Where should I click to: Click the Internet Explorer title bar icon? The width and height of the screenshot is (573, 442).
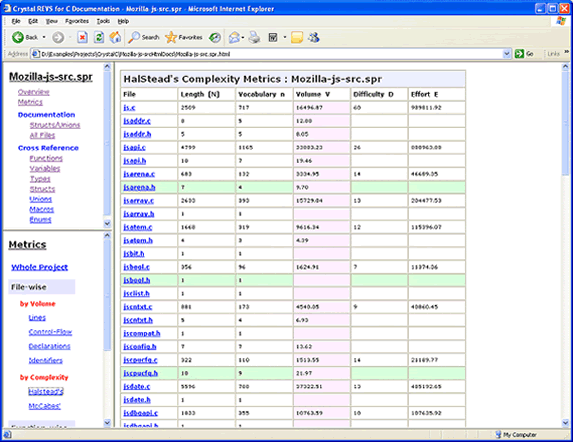pos(7,8)
